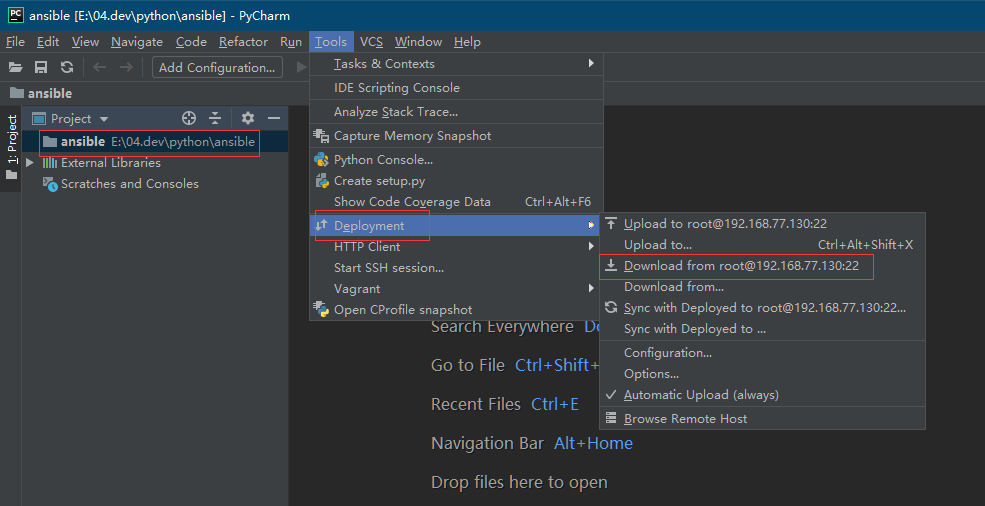This screenshot has width=985, height=506.
Task: Click the Browse Remote Host icon
Action: coord(611,419)
